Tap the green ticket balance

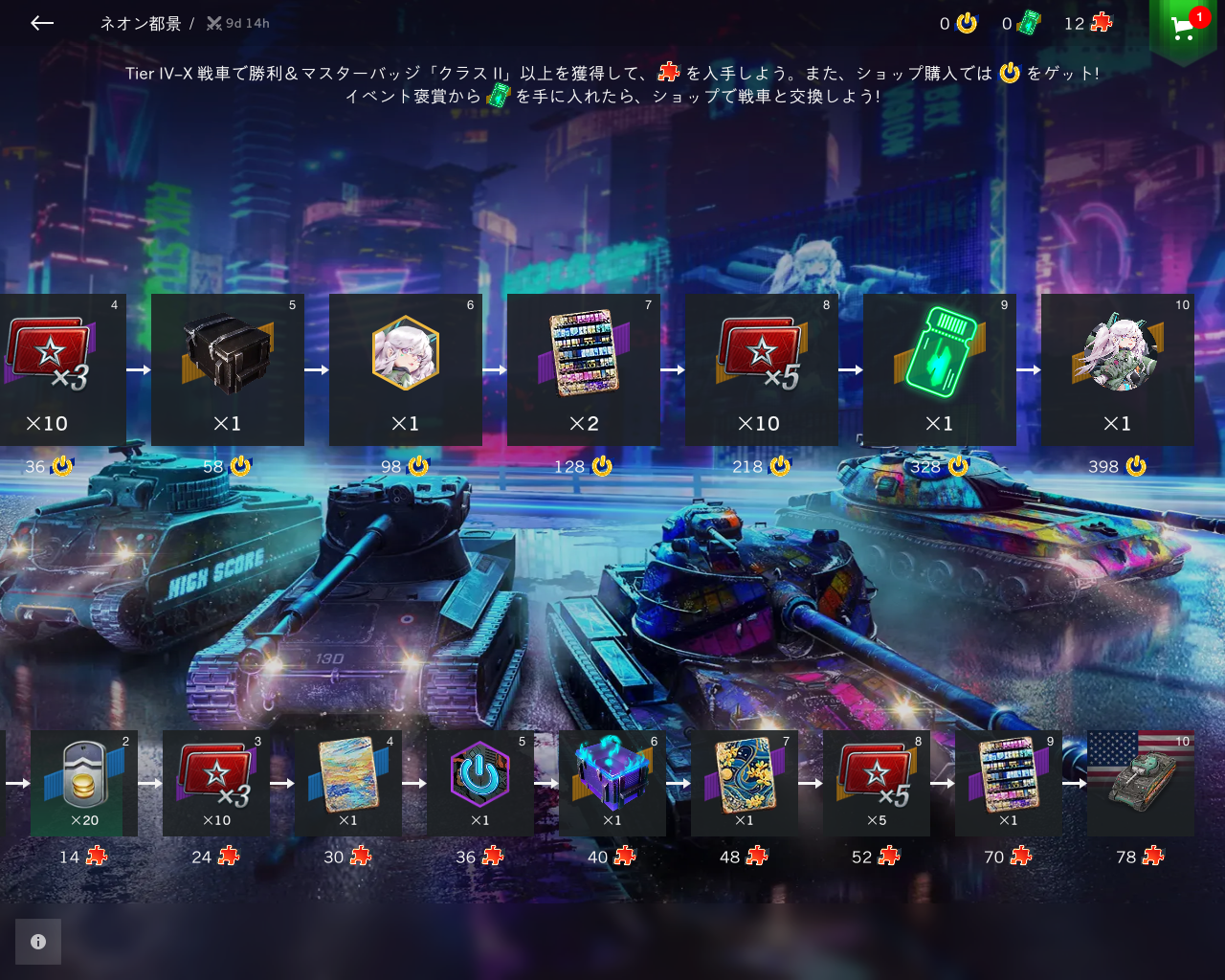coord(1021,23)
